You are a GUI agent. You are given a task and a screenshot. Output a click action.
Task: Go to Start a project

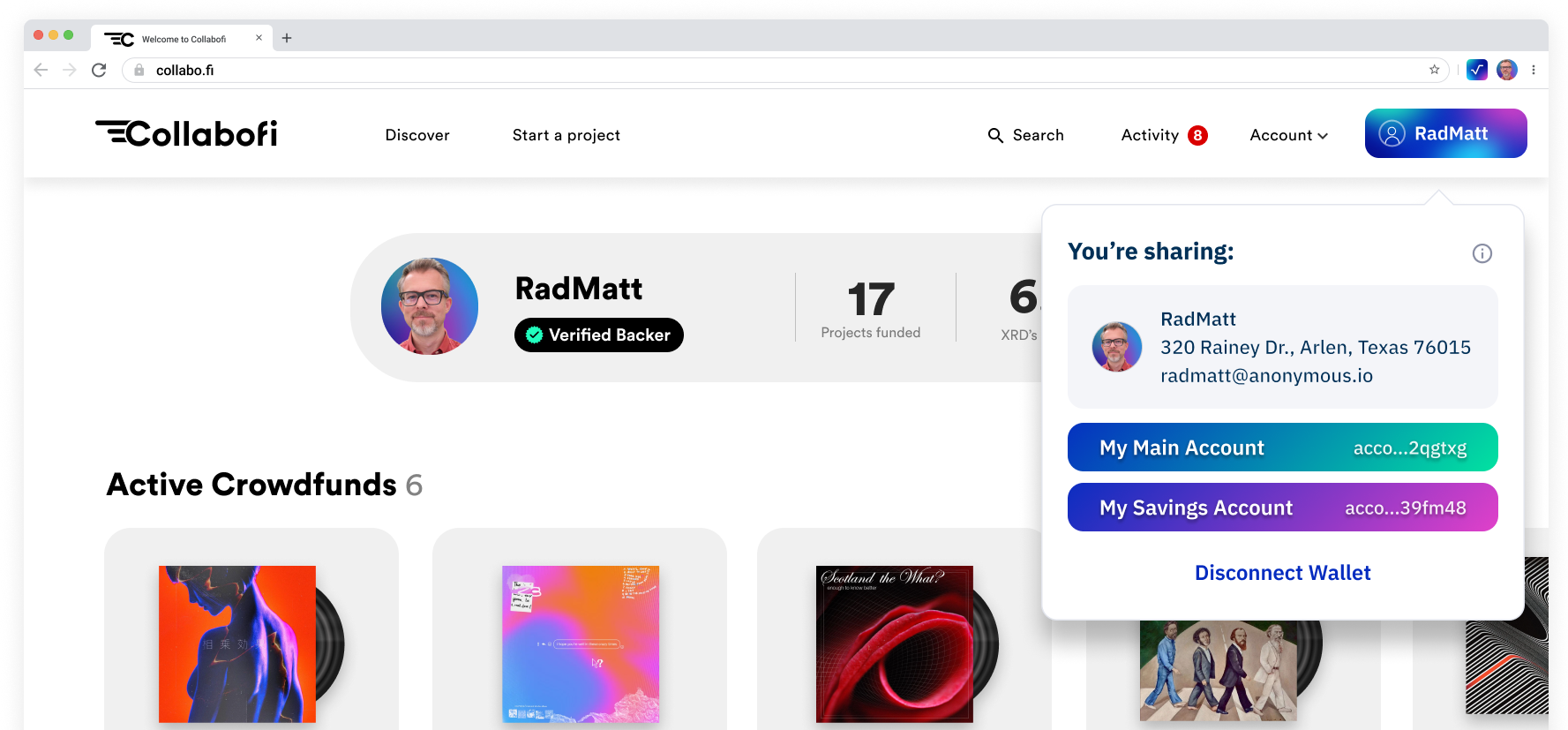click(566, 135)
